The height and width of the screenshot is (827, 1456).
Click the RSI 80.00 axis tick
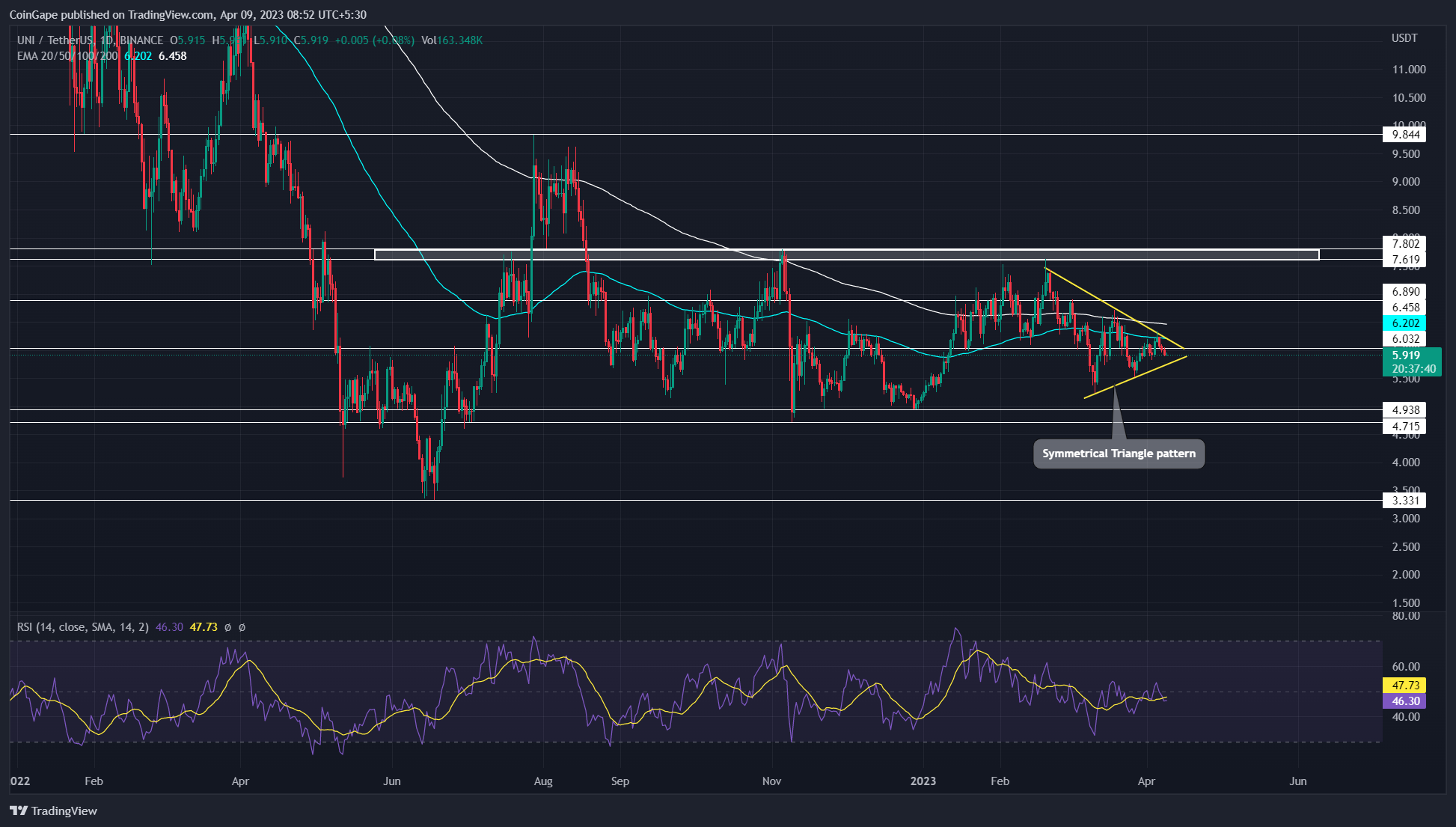(1405, 616)
